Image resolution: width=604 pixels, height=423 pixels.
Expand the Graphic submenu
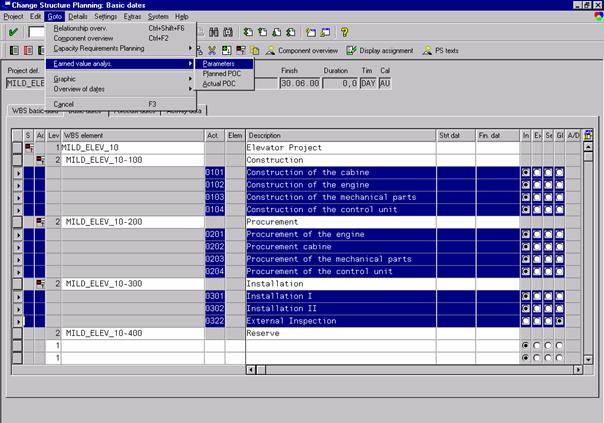tap(119, 79)
